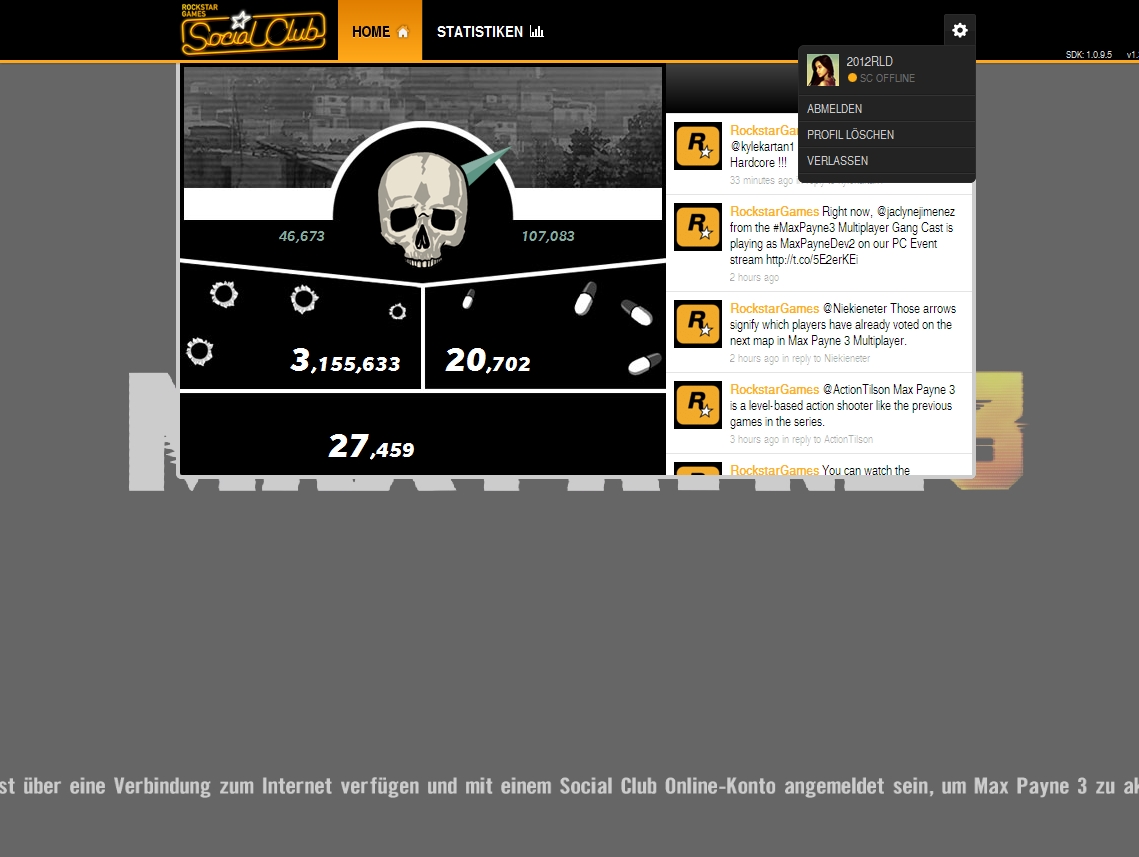Switch to the Home tab
Viewport: 1139px width, 857px height.
click(x=380, y=31)
